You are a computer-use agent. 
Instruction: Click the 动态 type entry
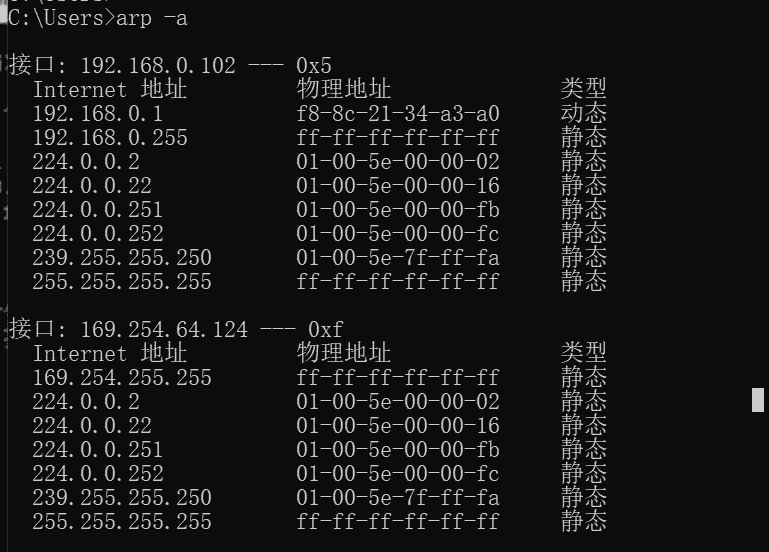[x=583, y=113]
